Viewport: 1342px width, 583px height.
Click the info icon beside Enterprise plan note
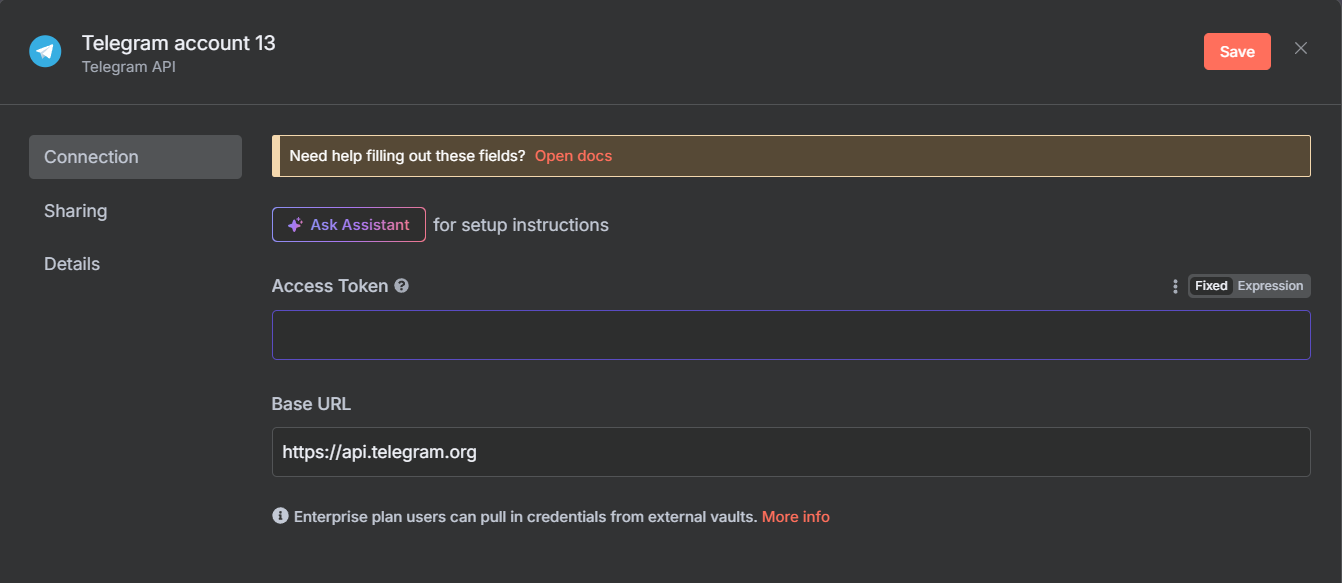pos(280,516)
